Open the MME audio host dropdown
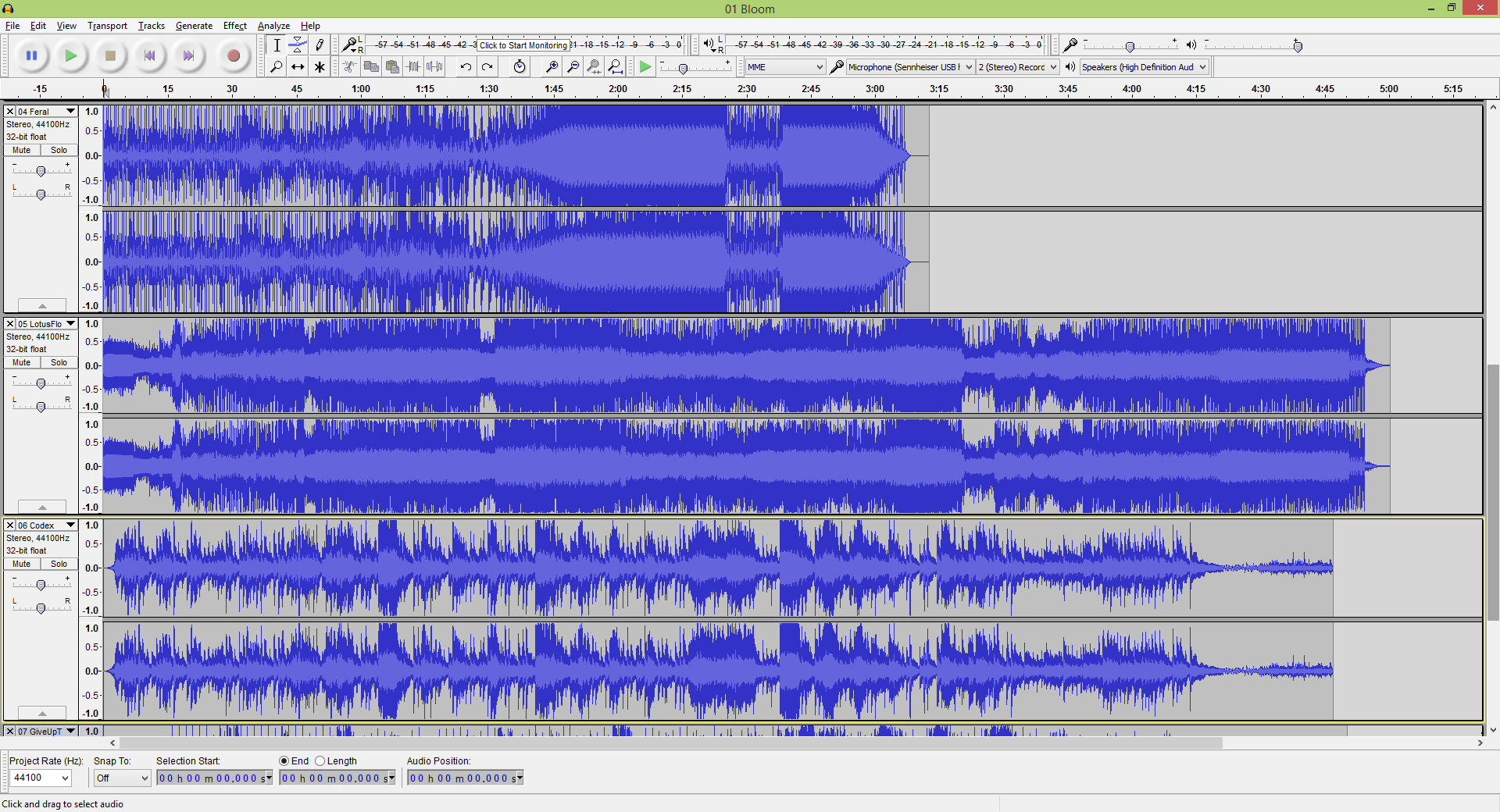The width and height of the screenshot is (1500, 812). [x=784, y=67]
